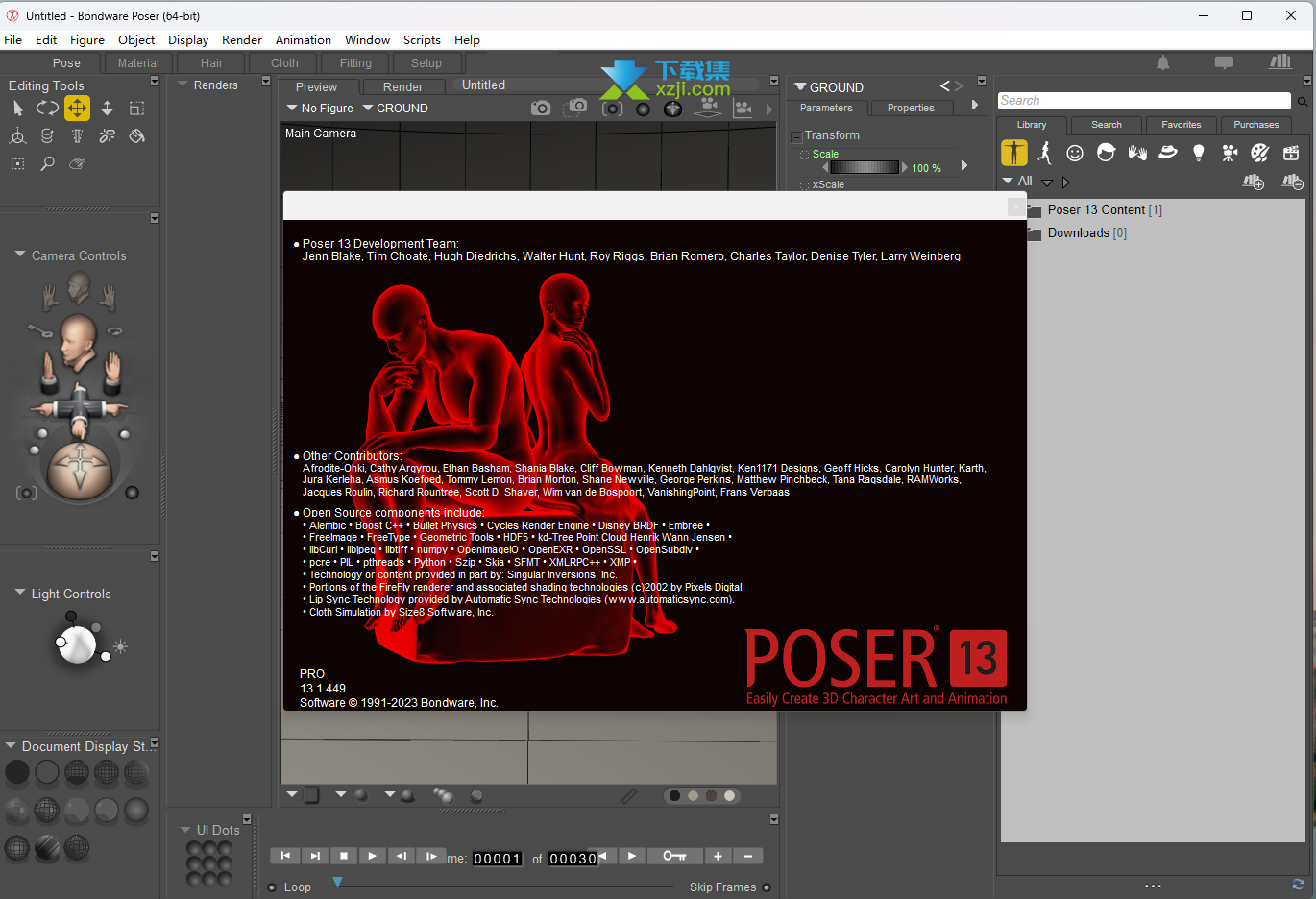Viewport: 1316px width, 899px height.
Task: Open the Props hat library category
Action: click(1168, 152)
